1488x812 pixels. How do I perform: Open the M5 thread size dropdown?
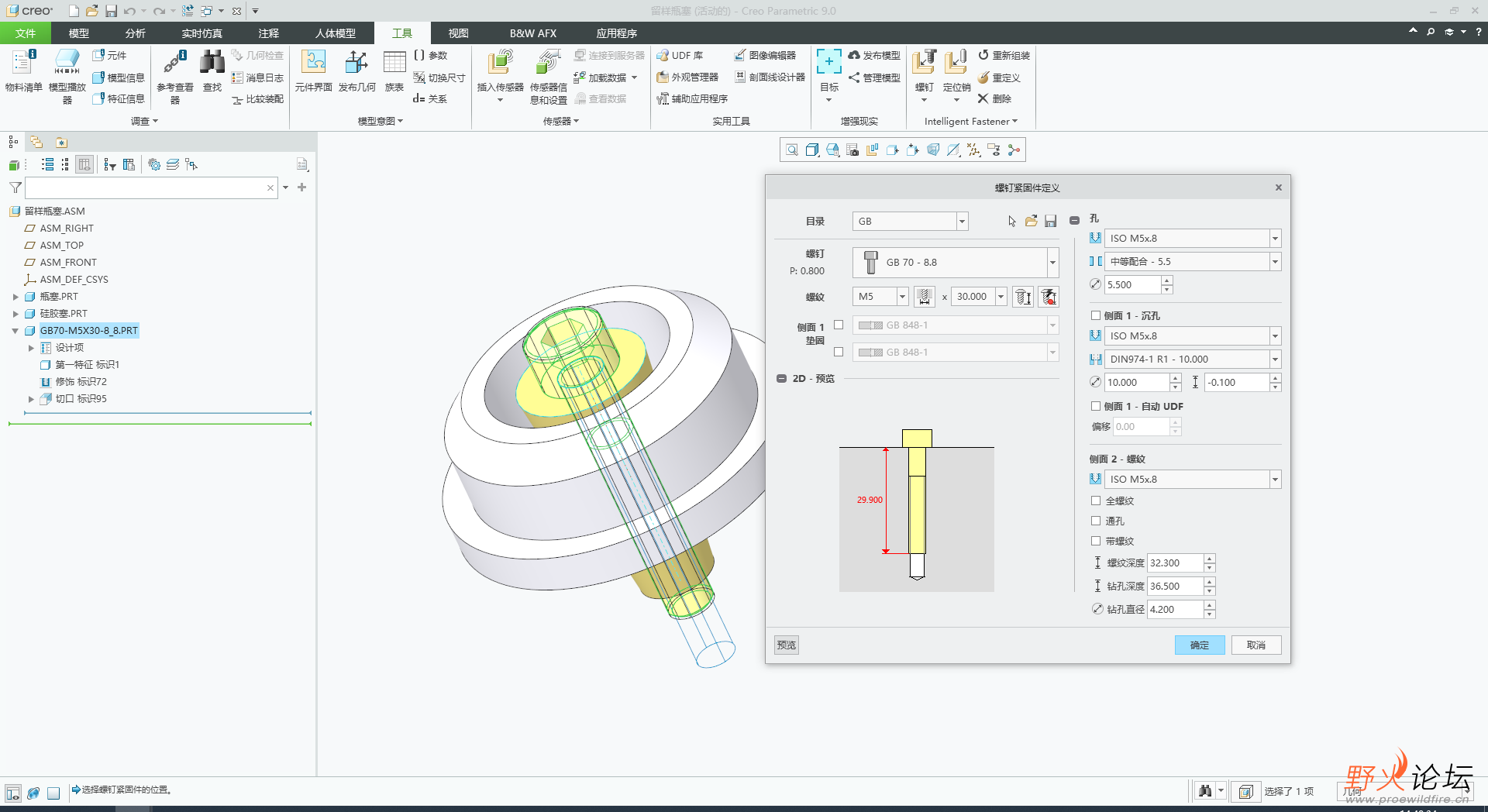(x=902, y=297)
